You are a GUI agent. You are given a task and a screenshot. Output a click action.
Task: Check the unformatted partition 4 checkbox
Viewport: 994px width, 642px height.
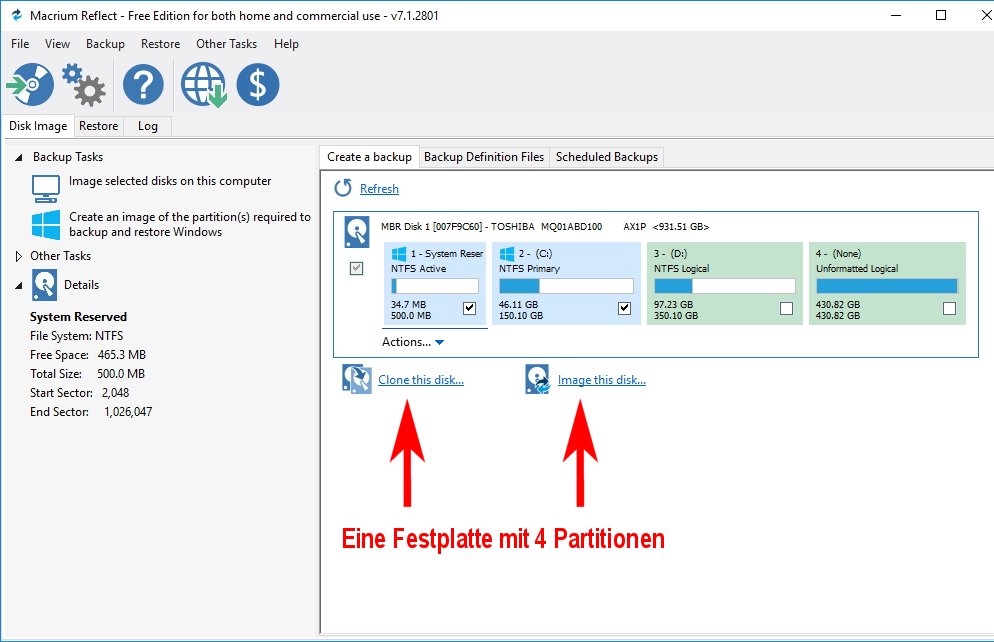point(949,308)
